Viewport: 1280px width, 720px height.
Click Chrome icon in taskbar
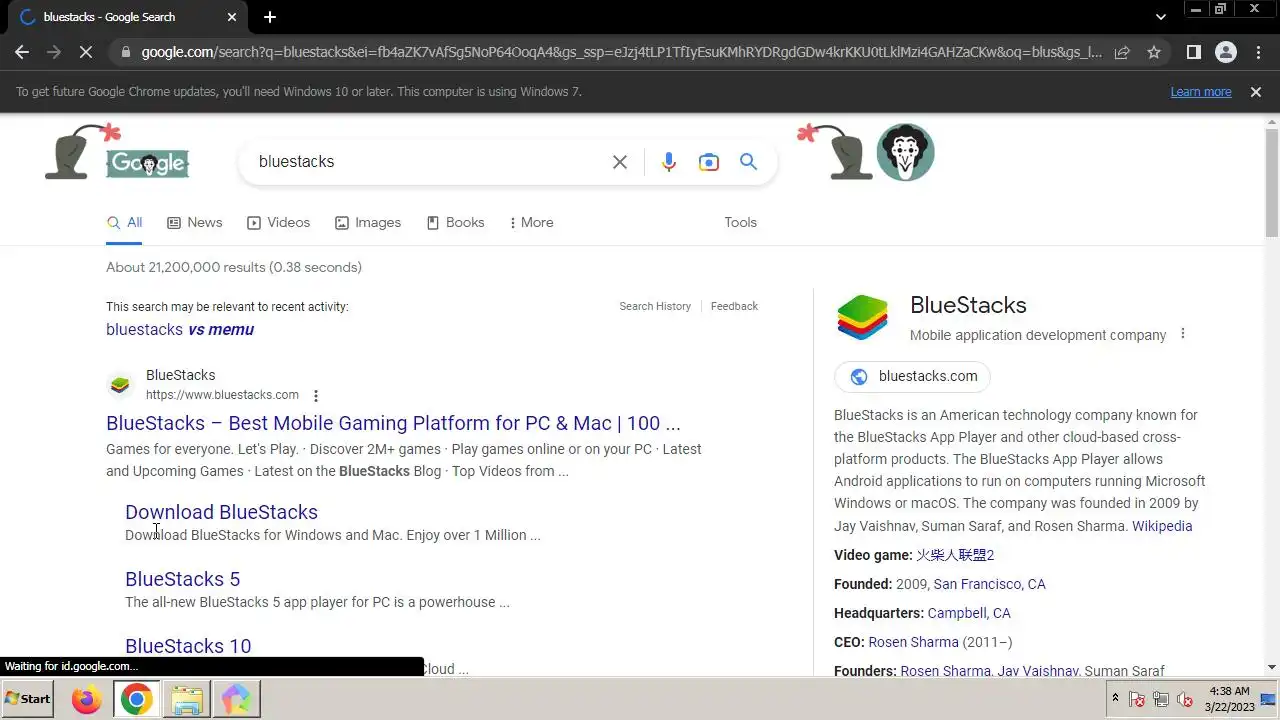(x=136, y=699)
